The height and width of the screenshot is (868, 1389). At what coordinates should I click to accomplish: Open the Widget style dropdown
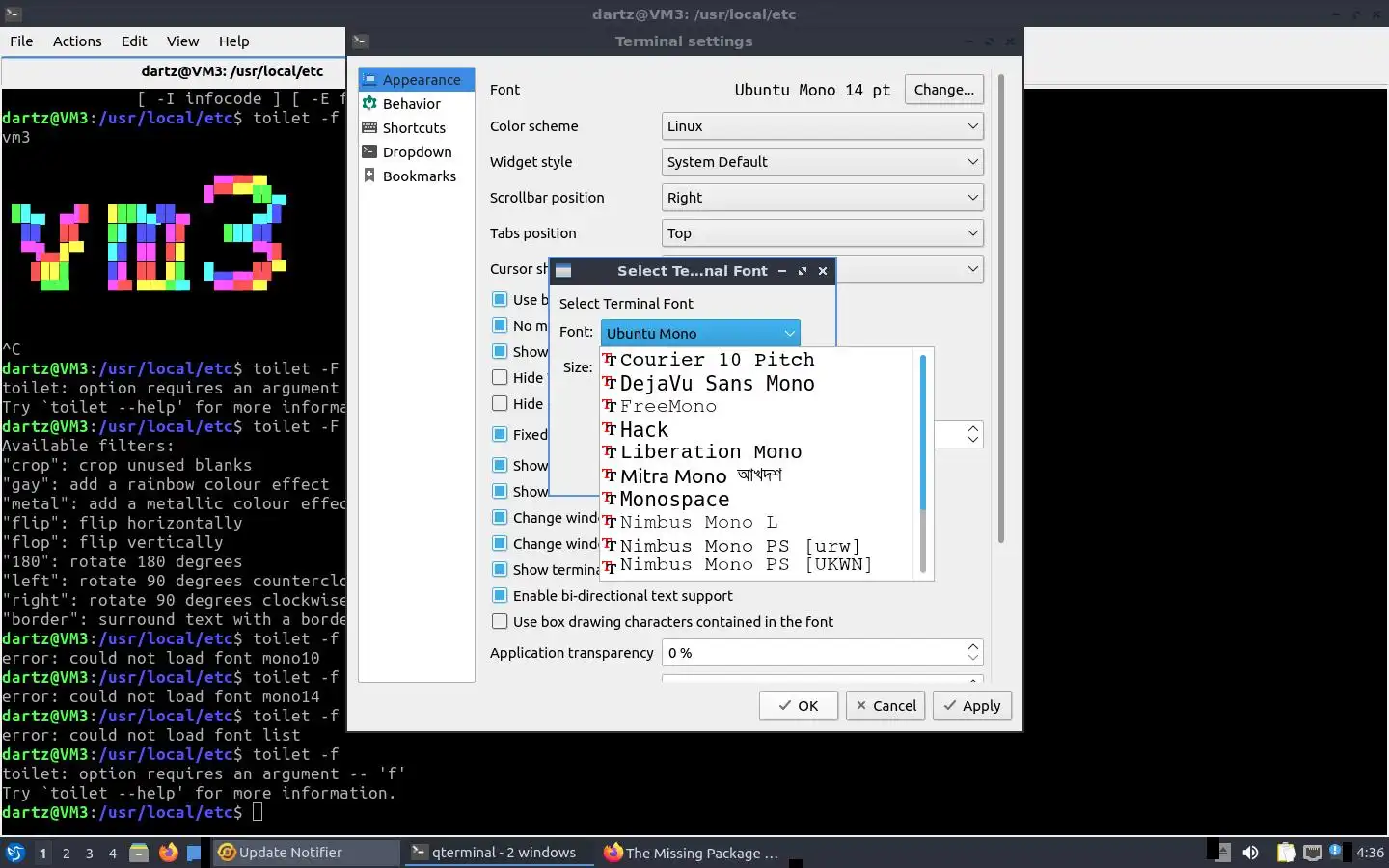coord(823,162)
